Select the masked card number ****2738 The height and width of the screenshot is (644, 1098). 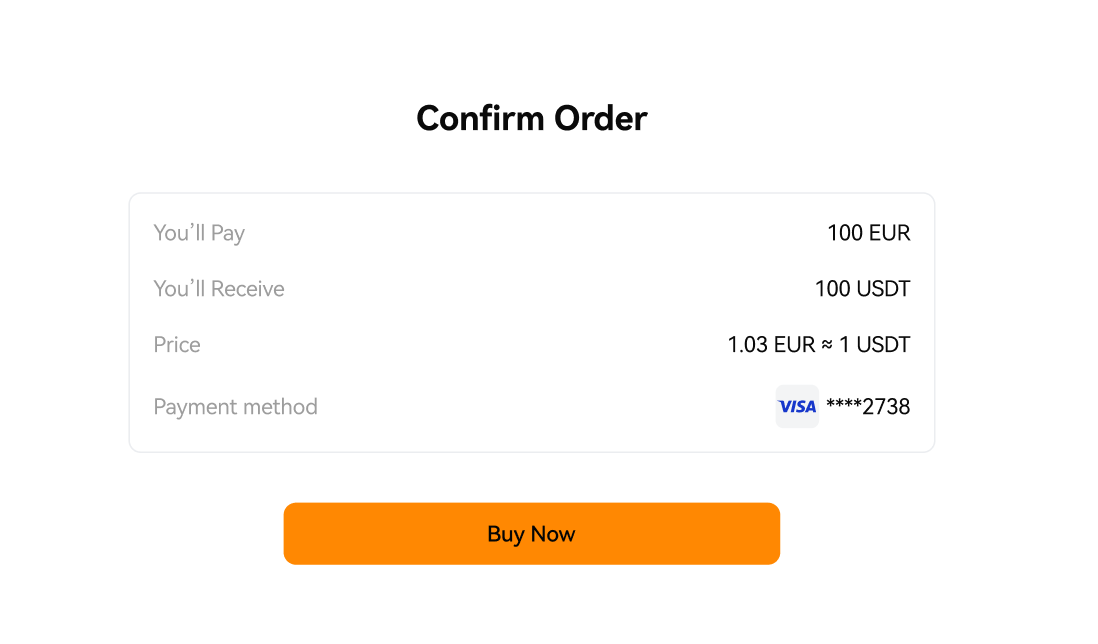[x=868, y=406]
